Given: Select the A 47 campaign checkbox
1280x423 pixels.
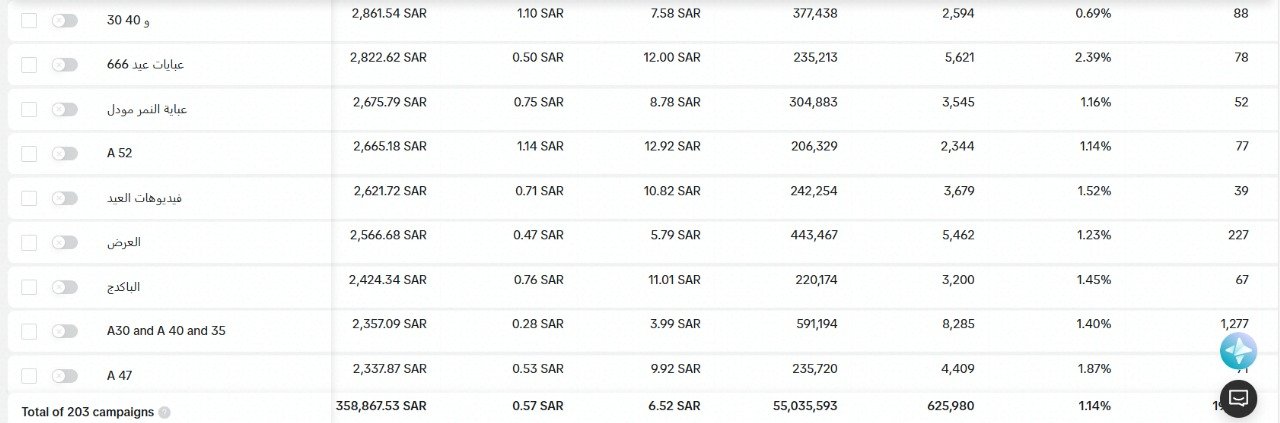Looking at the screenshot, I should pyautogui.click(x=29, y=376).
